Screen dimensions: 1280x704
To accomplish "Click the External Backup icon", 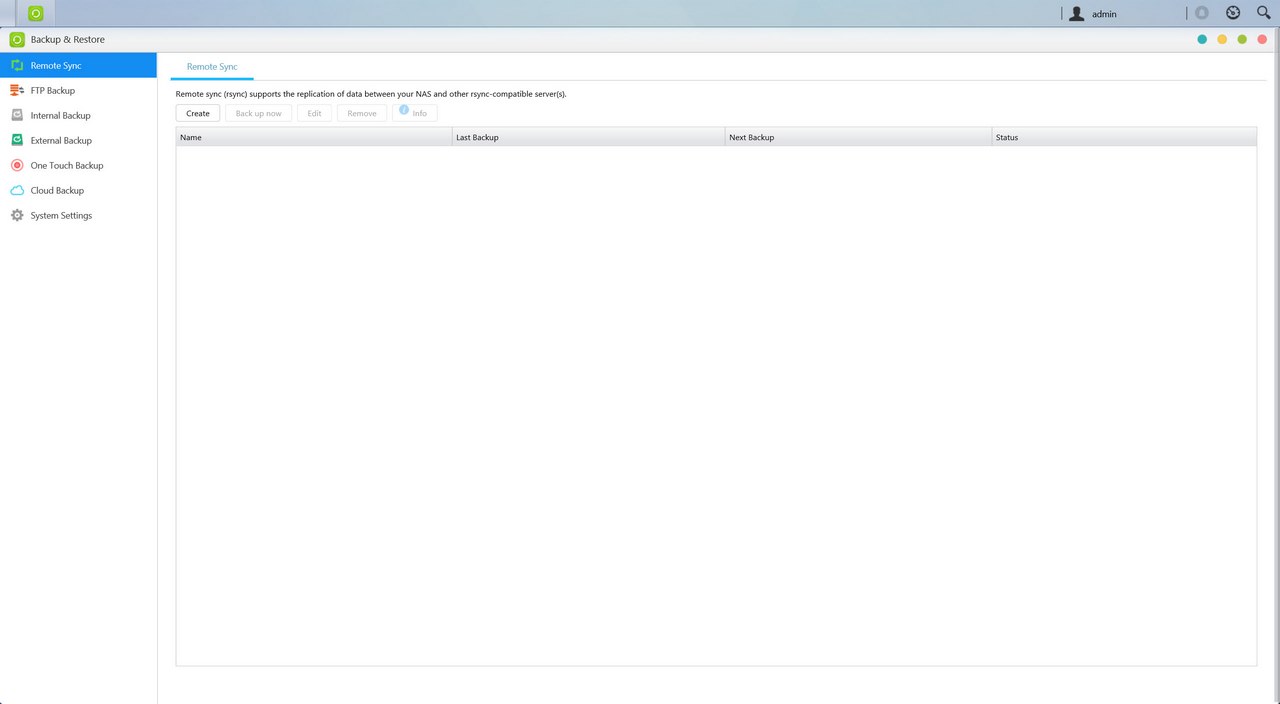I will tap(17, 140).
